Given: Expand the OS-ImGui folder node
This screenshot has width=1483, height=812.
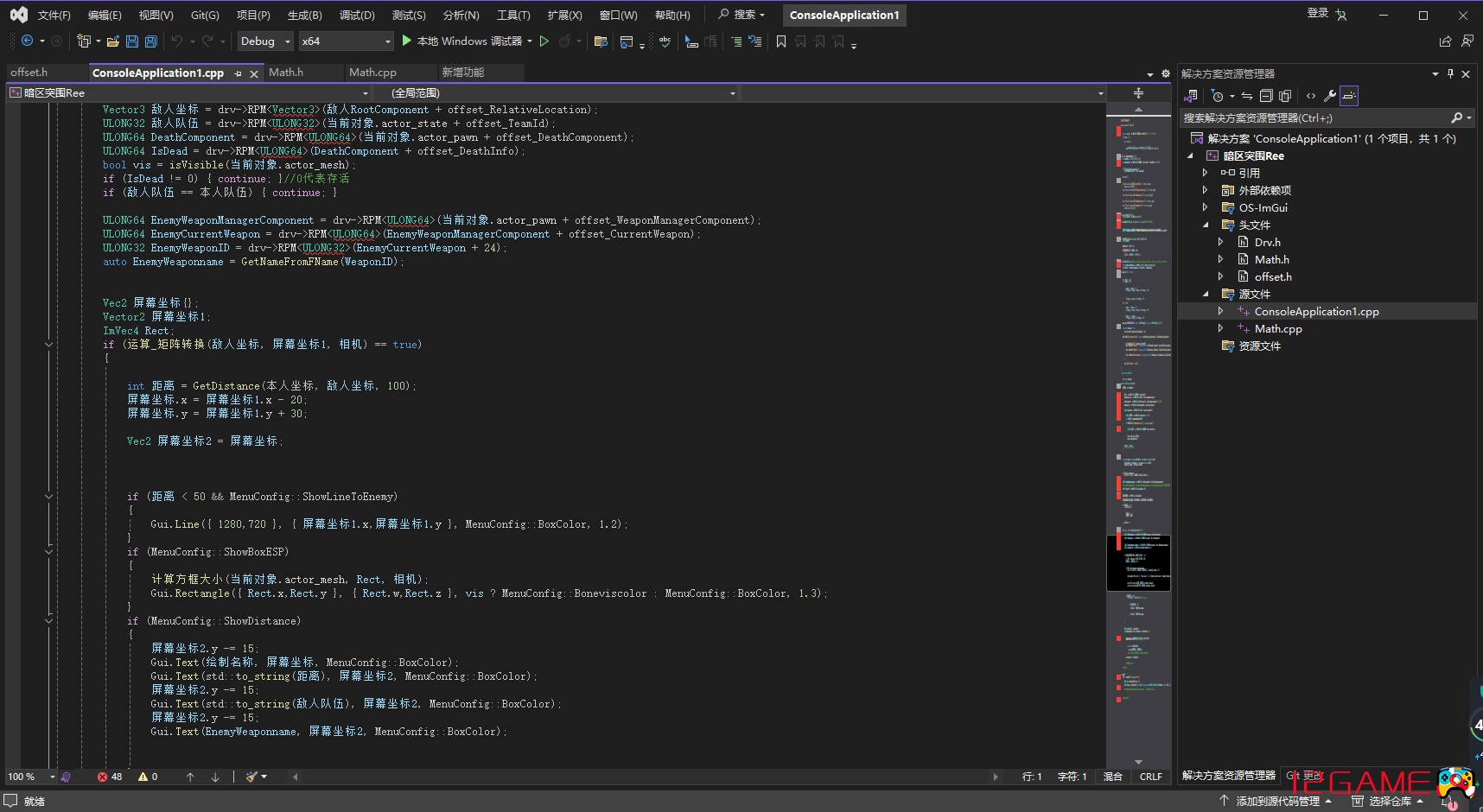Looking at the screenshot, I should 1206,207.
